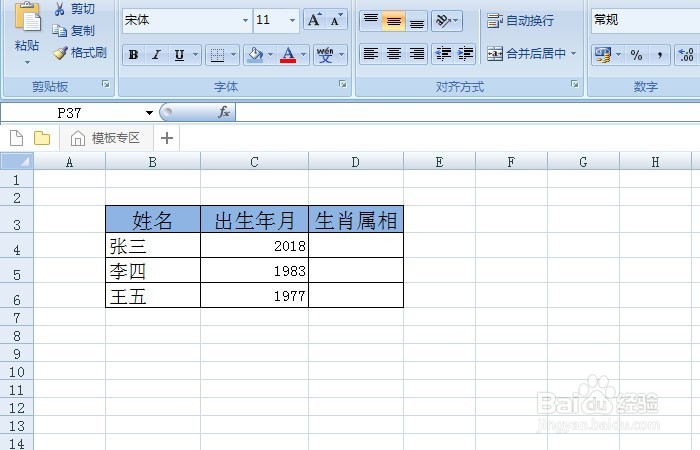The width and height of the screenshot is (700, 450).
Task: Click 合并后居中 merge and center
Action: coord(526,54)
